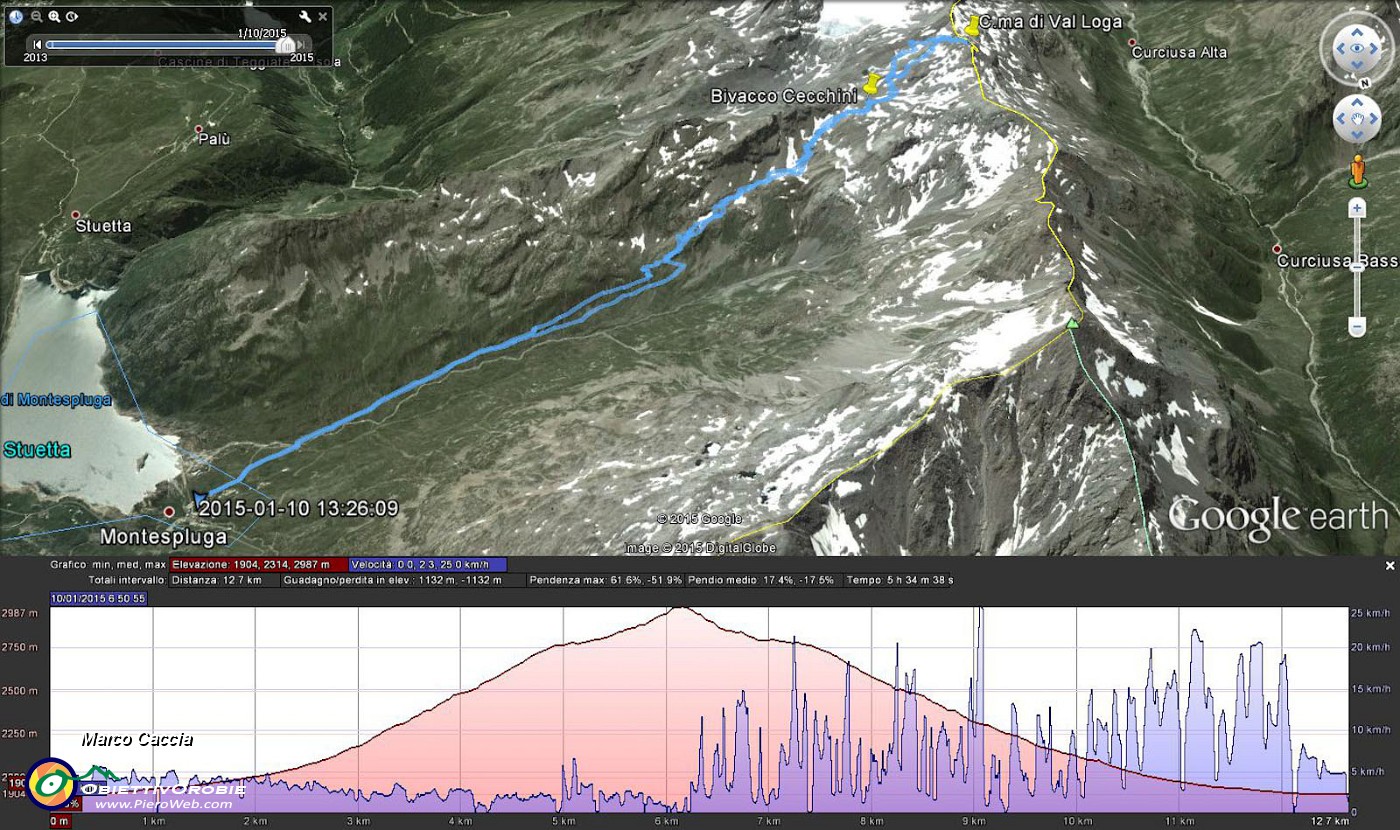Close the time slider panel

coord(322,16)
